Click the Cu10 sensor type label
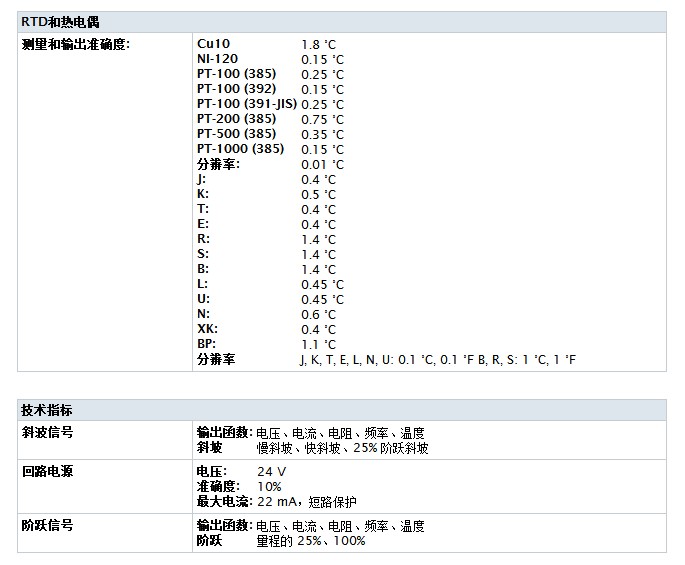The height and width of the screenshot is (565, 685). click(x=213, y=44)
